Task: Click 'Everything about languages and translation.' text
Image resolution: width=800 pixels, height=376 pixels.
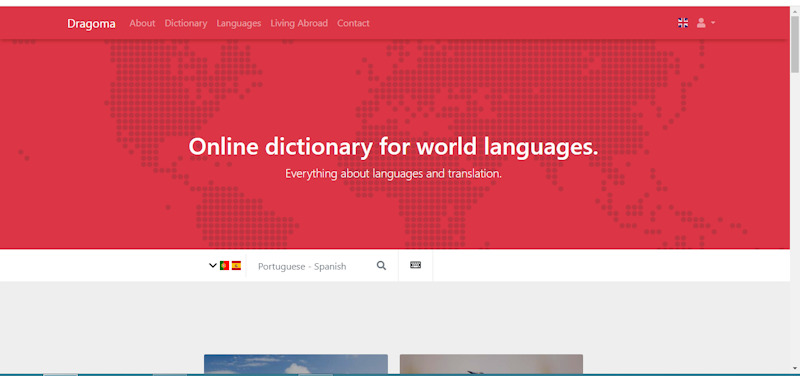Action: coord(393,174)
